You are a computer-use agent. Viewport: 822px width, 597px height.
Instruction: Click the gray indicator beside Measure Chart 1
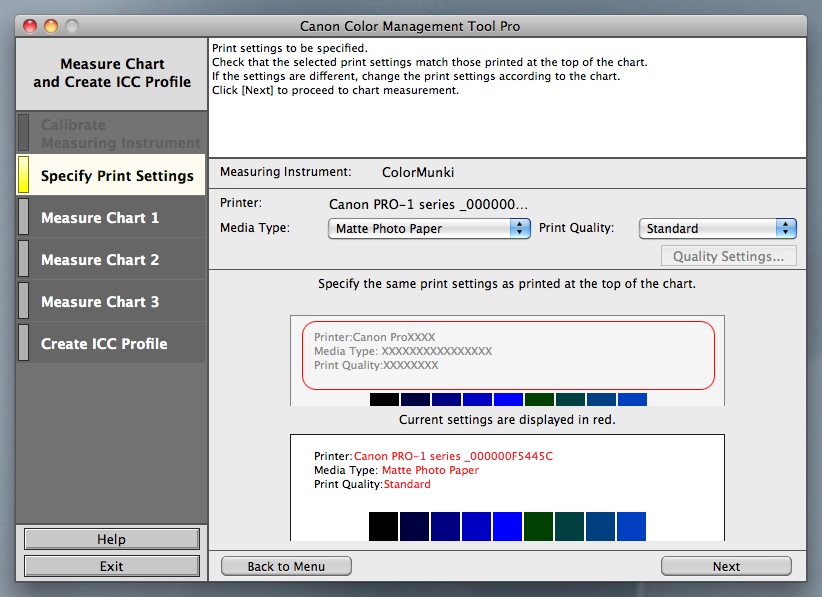point(24,217)
